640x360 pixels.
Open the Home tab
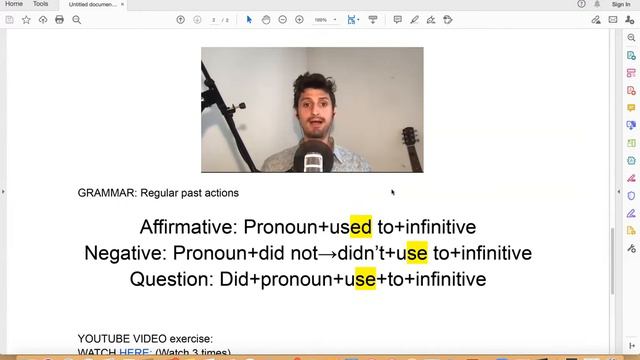(x=14, y=4)
